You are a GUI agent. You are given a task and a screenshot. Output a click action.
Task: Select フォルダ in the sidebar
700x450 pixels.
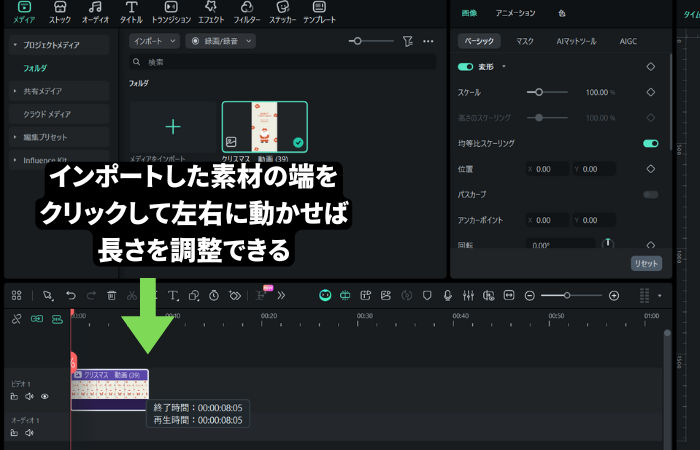tap(35, 68)
